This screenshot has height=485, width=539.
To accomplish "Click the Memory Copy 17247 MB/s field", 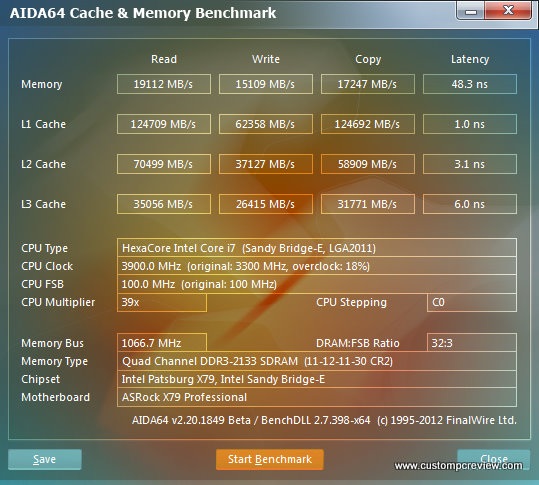I will pyautogui.click(x=368, y=84).
